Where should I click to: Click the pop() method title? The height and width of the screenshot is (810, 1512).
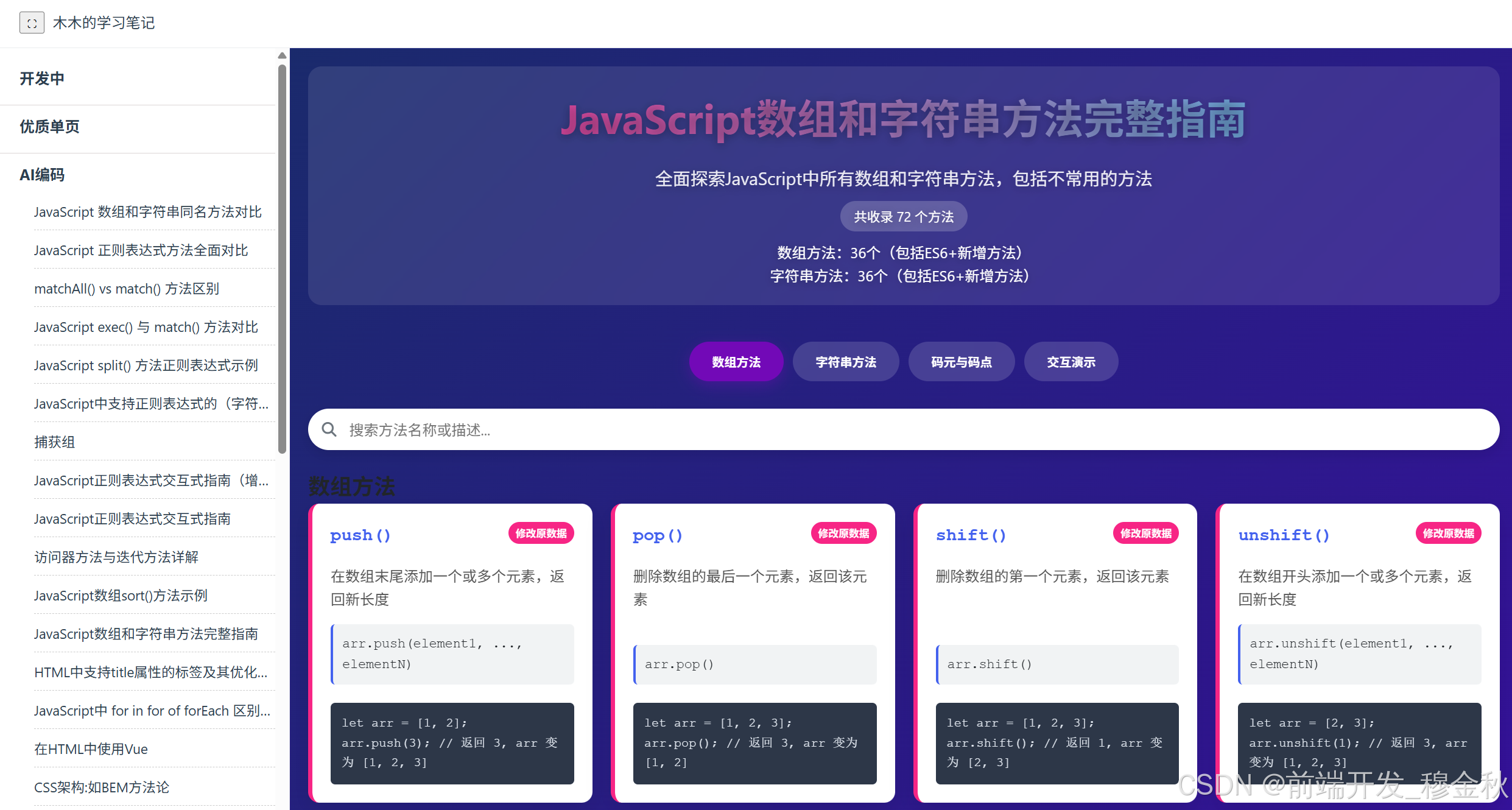657,535
